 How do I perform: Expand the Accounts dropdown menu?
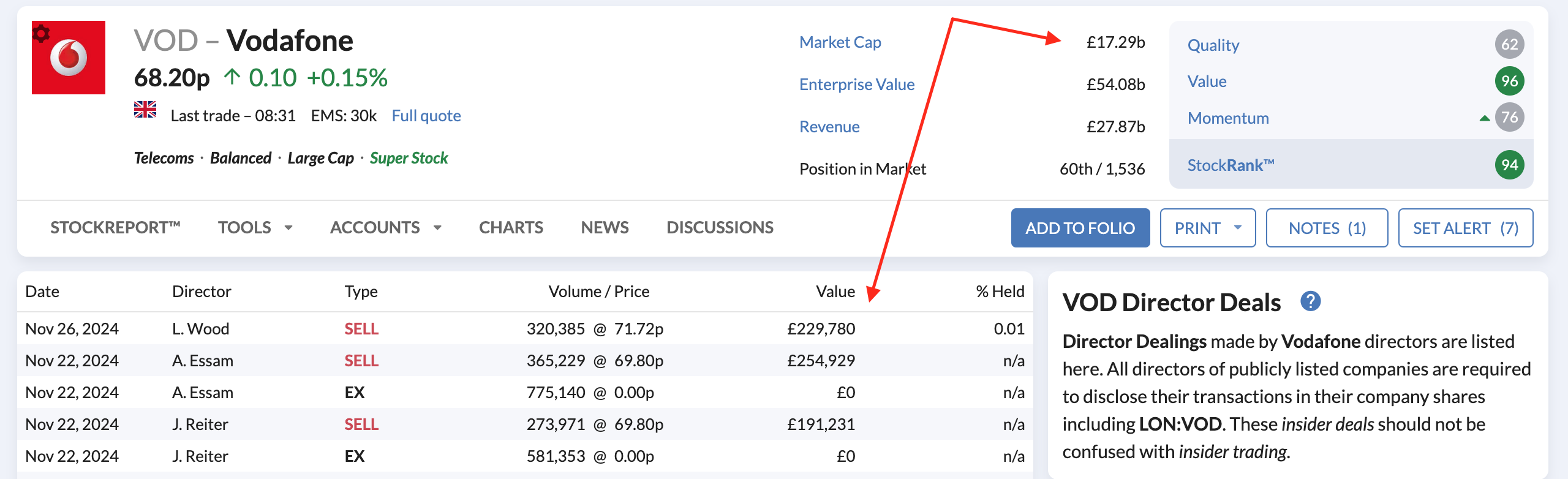(x=386, y=228)
